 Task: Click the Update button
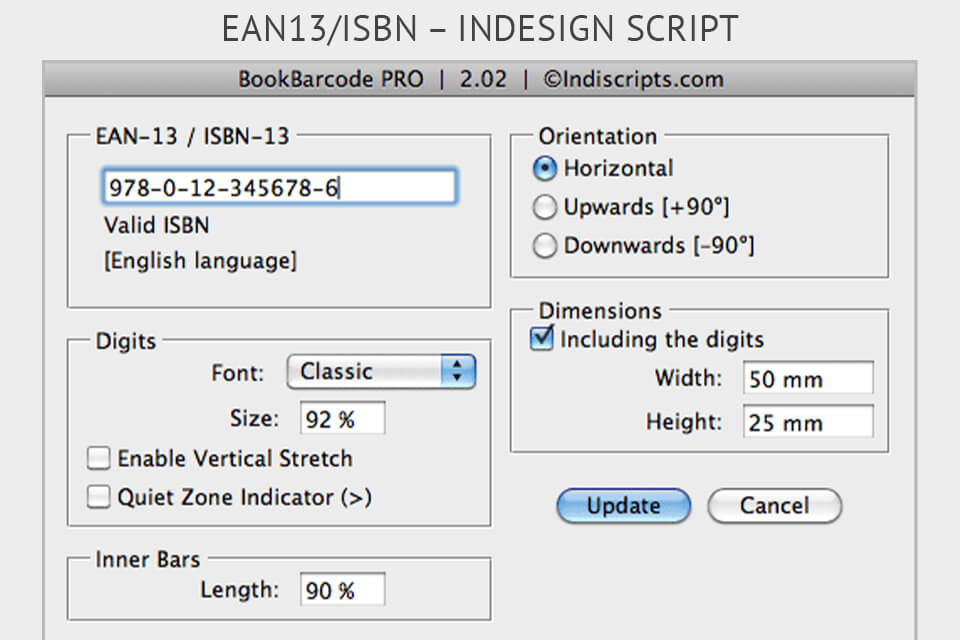pos(623,506)
